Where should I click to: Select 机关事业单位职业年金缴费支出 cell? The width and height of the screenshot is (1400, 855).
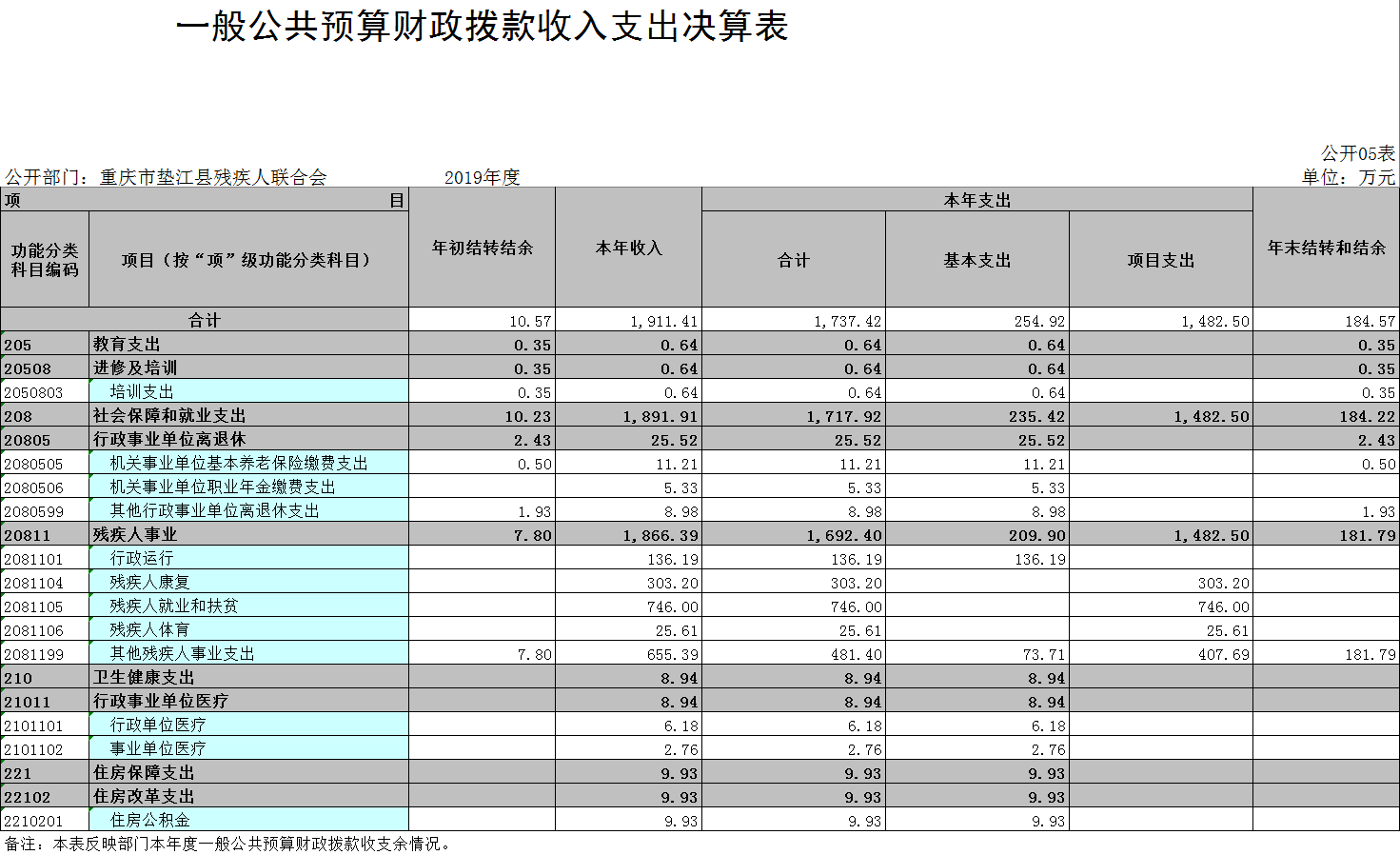(x=249, y=487)
